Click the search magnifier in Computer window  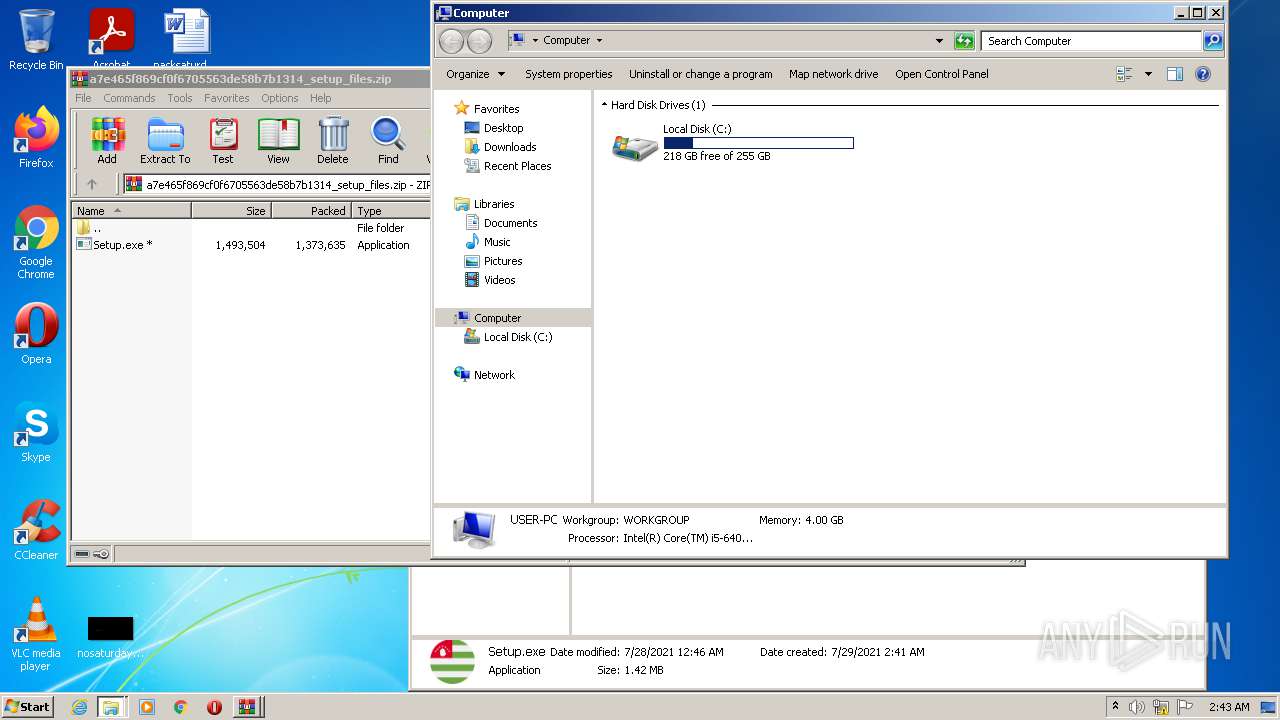(1213, 41)
